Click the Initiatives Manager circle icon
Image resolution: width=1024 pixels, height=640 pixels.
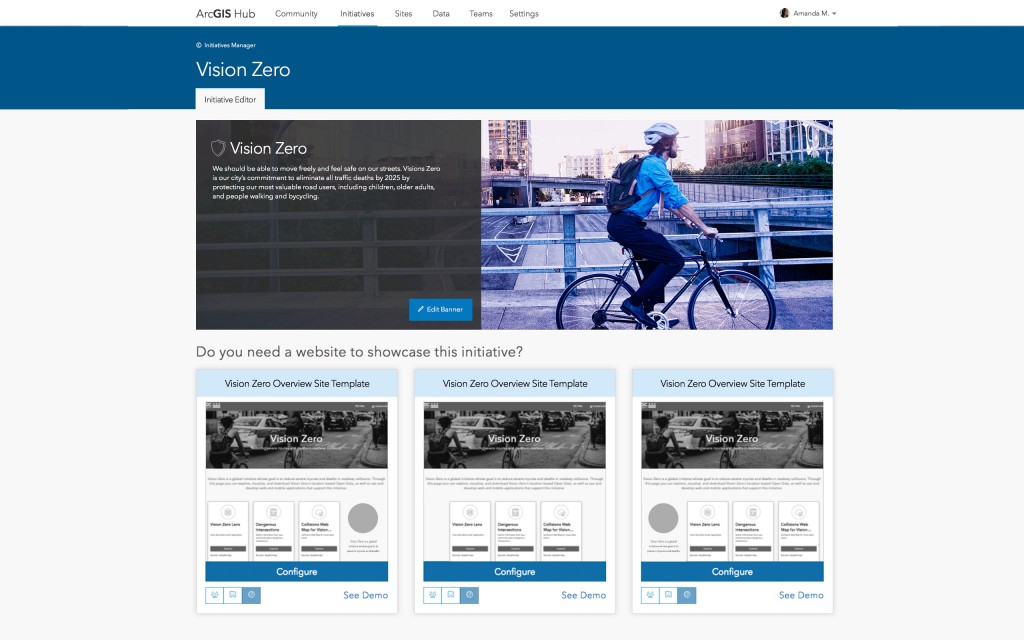click(201, 45)
